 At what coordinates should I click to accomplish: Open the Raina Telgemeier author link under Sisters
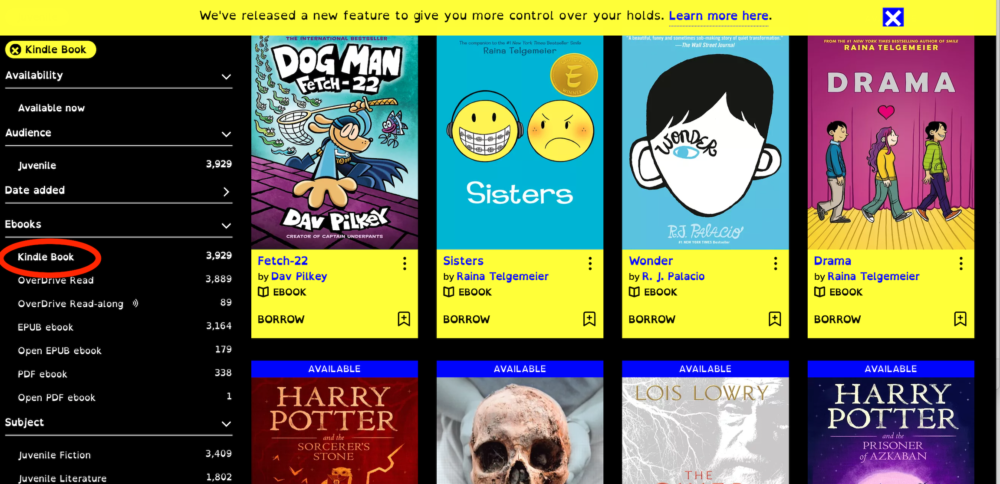(x=503, y=277)
